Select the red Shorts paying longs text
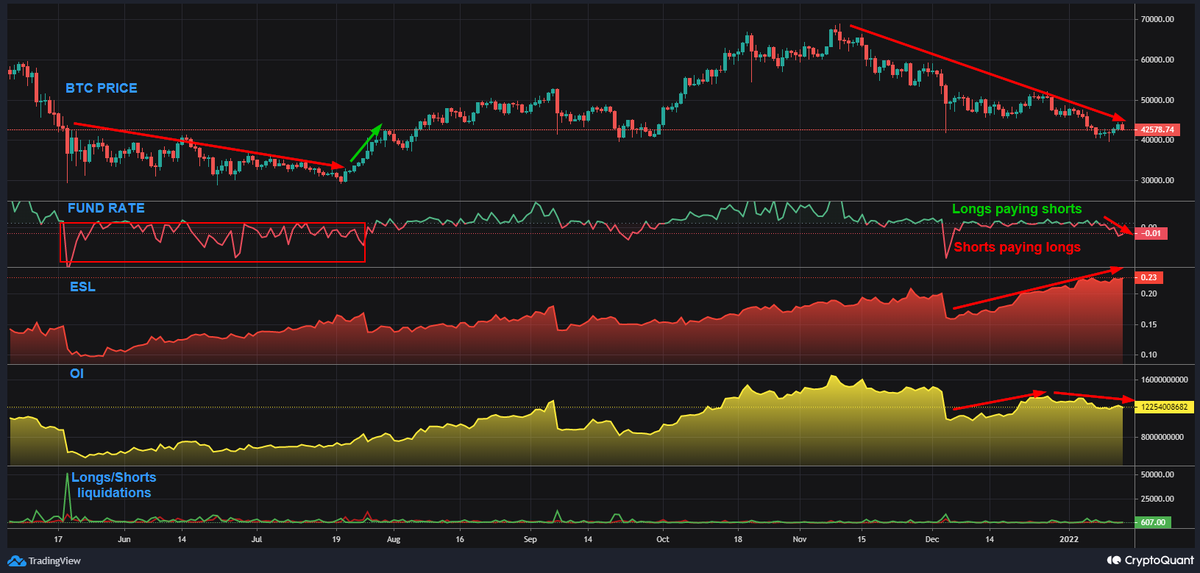Screen dimensions: 1200x573 pos(1016,247)
